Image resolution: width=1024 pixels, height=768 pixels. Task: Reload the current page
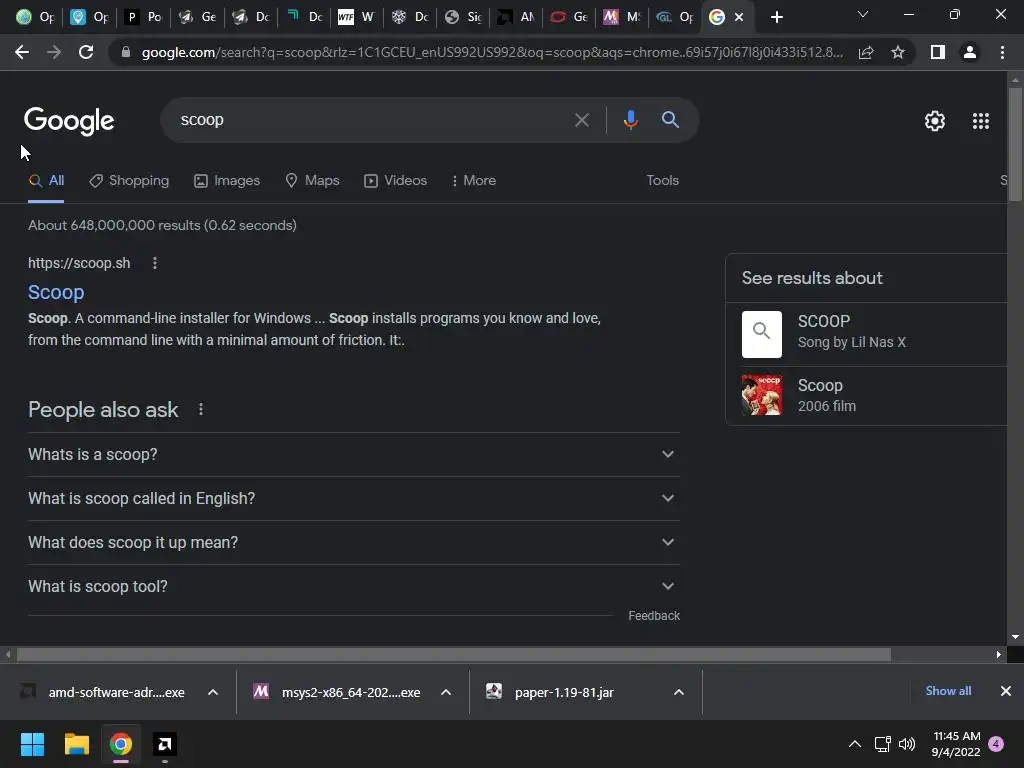pos(86,52)
